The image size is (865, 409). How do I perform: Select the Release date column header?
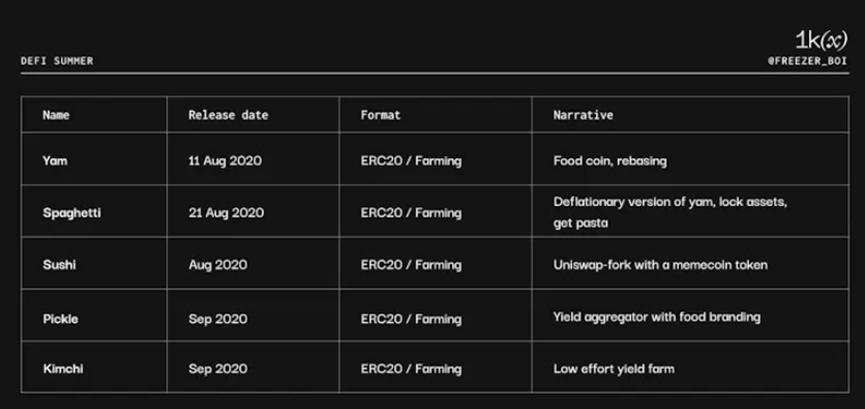click(228, 115)
